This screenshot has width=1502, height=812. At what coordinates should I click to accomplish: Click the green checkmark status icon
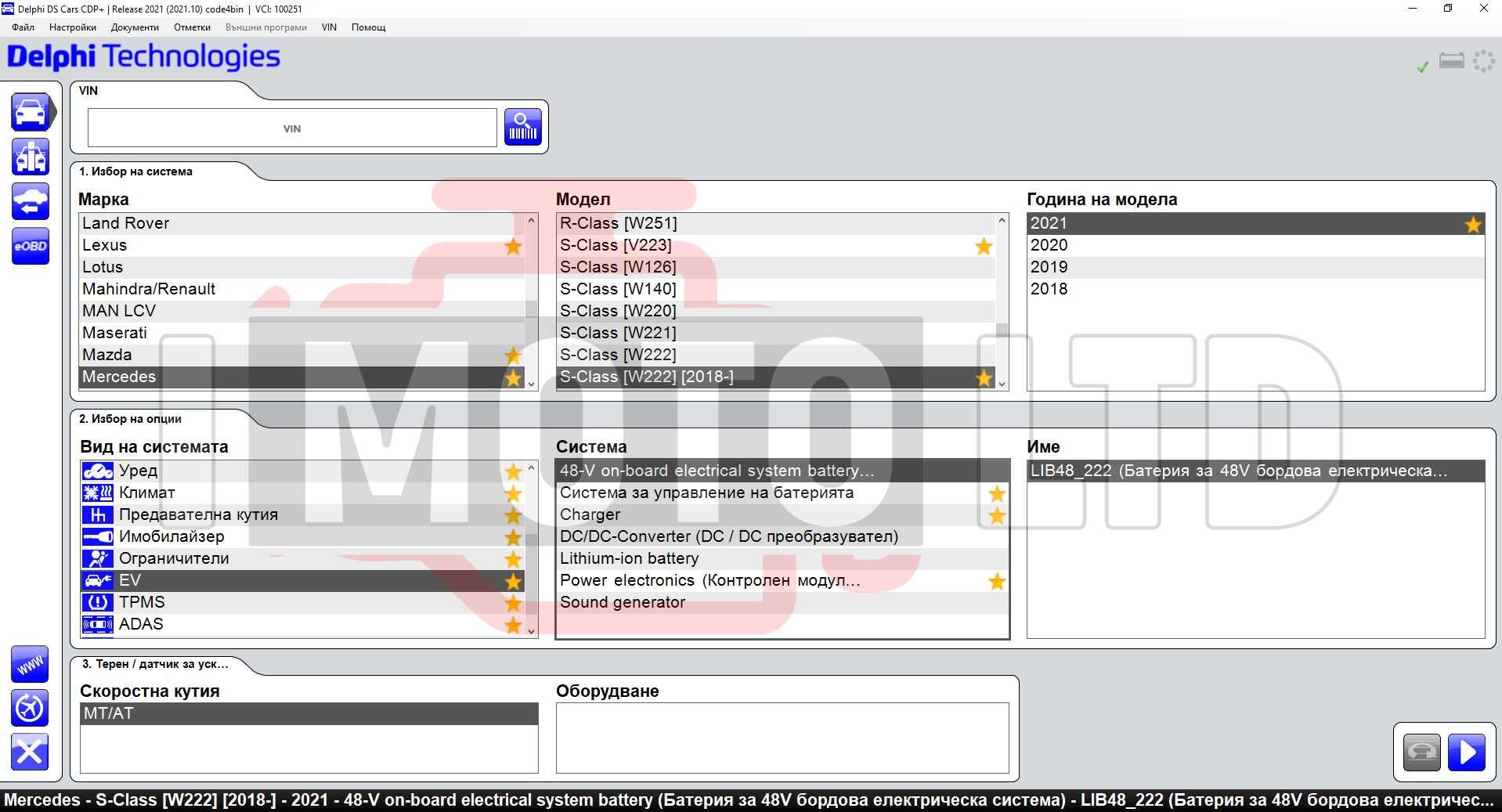[1423, 67]
